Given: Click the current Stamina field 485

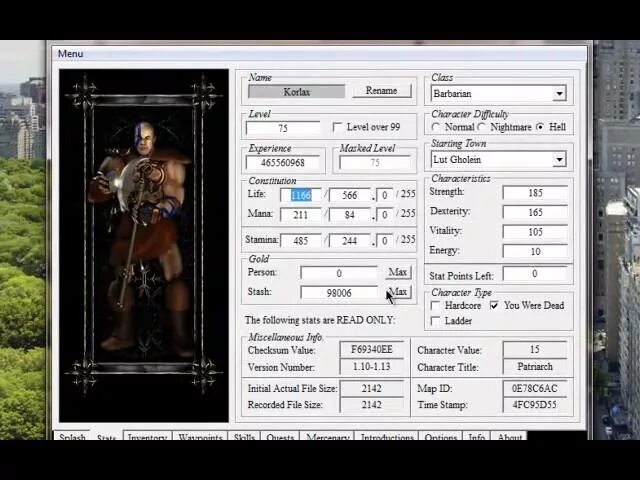Looking at the screenshot, I should click(x=301, y=241).
